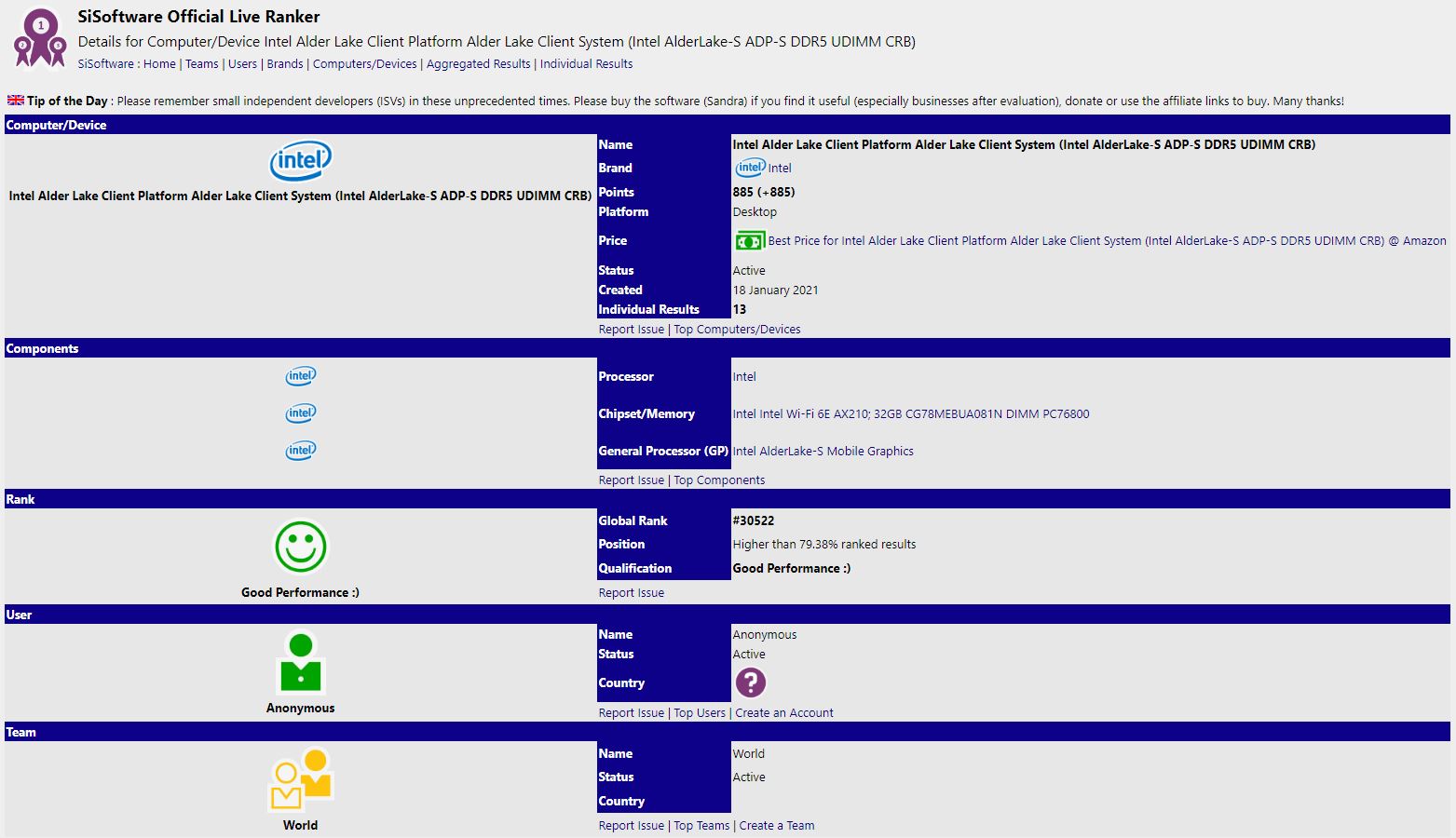Viewport: 1456px width, 838px height.
Task: Click Report Issue under Rank section
Action: click(632, 593)
